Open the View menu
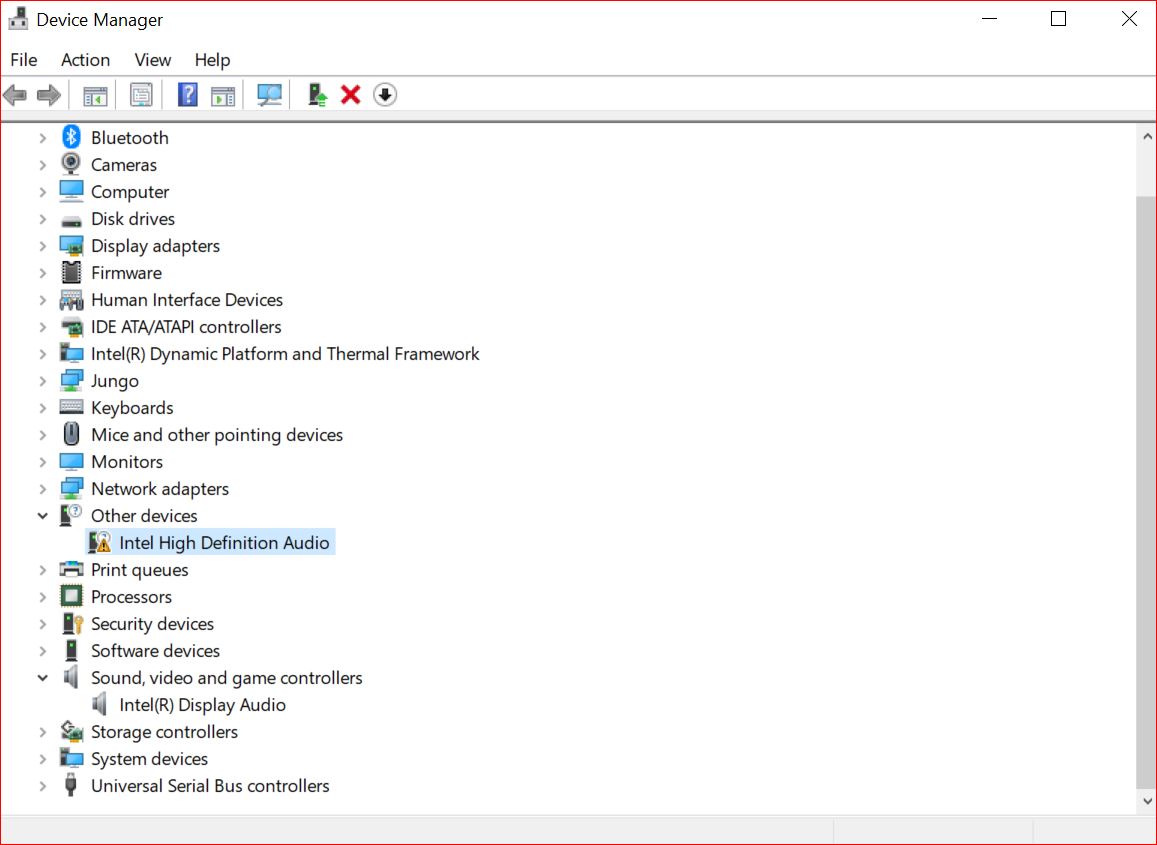1157x845 pixels. [153, 60]
